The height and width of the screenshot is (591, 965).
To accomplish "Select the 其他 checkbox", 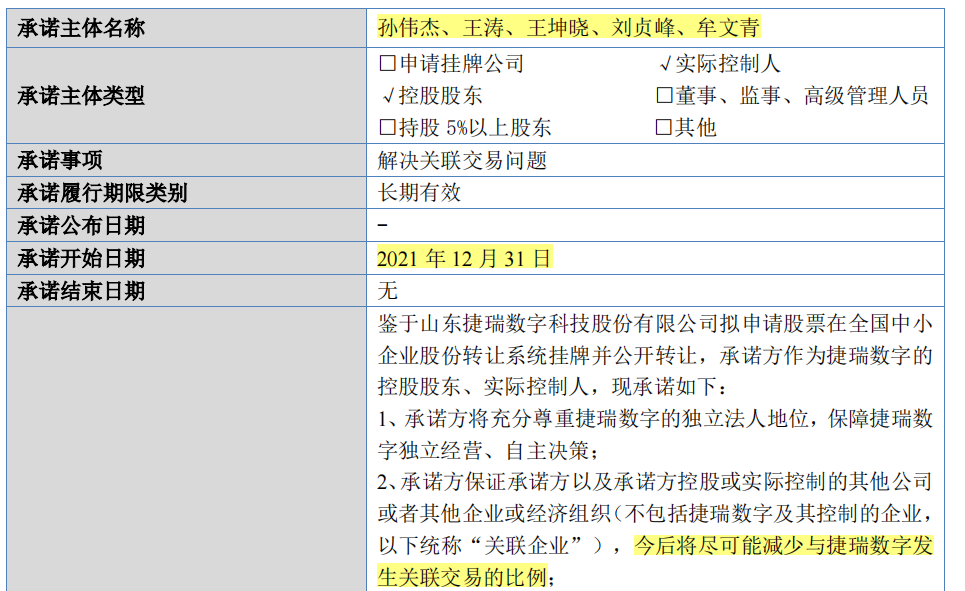I will pyautogui.click(x=664, y=127).
